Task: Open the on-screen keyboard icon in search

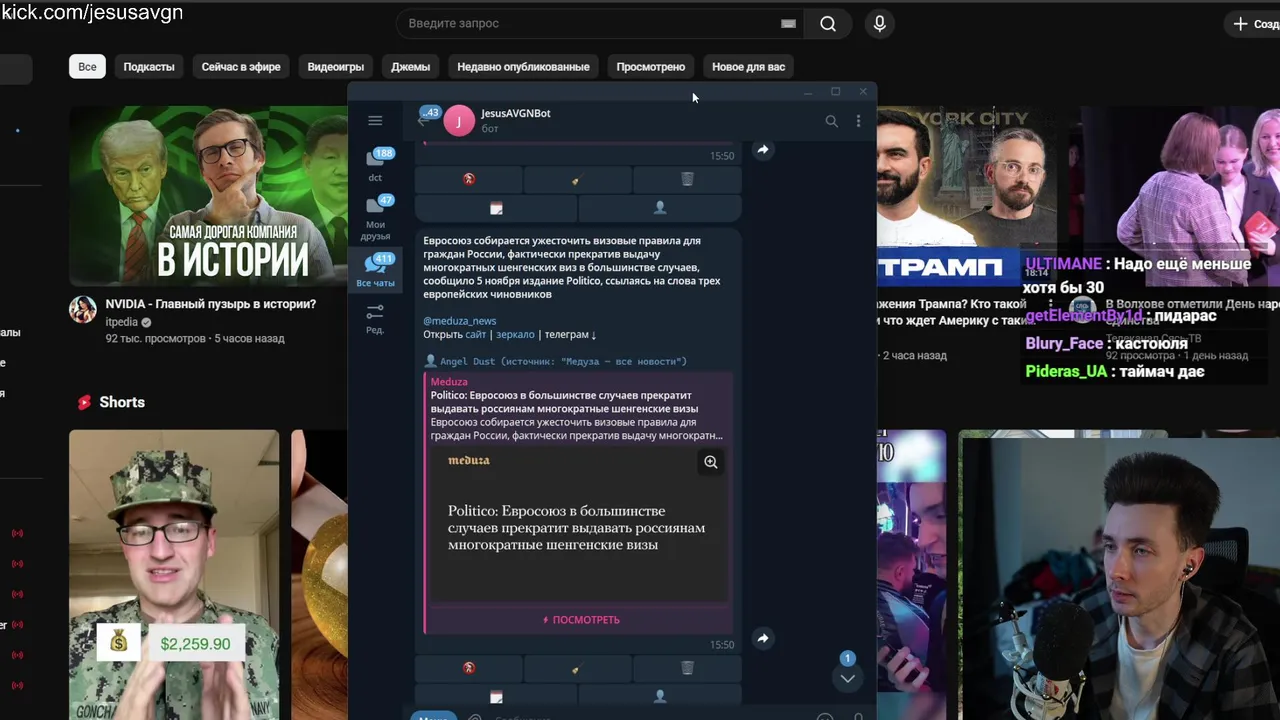Action: click(x=788, y=23)
